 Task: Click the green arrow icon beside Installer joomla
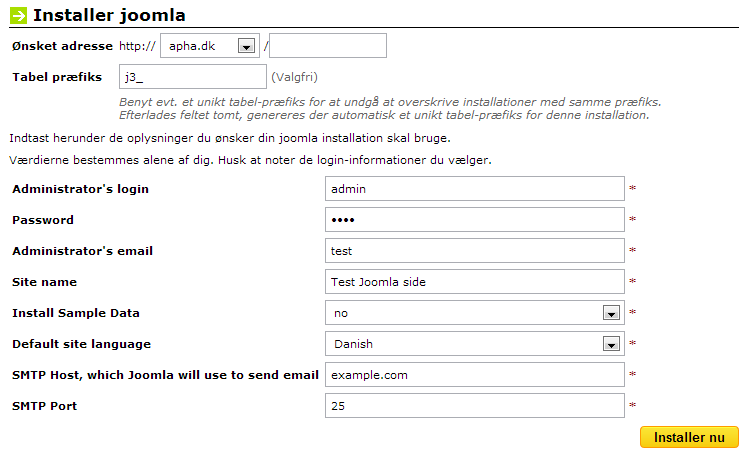[18, 15]
